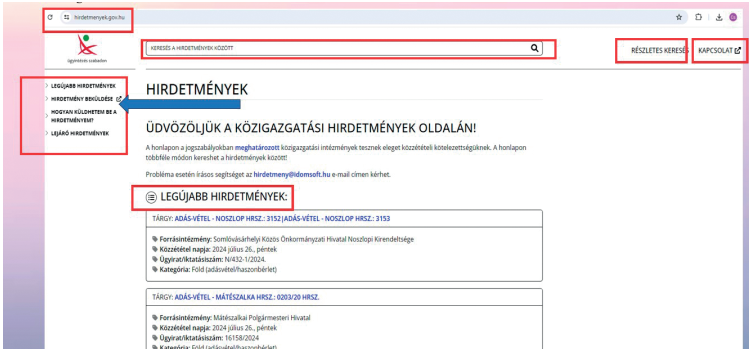
Task: Click the chevron before Legújabb hirdetmények sidebar item
Action: point(47,85)
